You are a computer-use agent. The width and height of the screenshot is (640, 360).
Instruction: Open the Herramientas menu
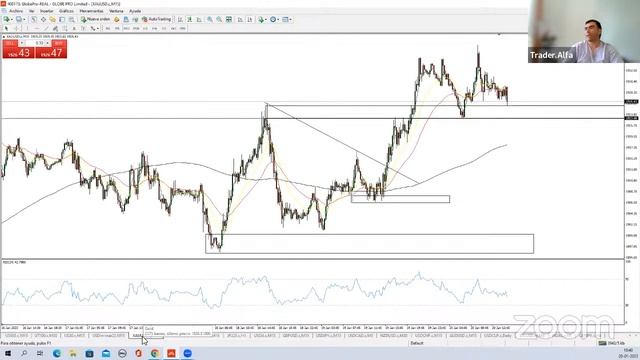click(x=91, y=11)
